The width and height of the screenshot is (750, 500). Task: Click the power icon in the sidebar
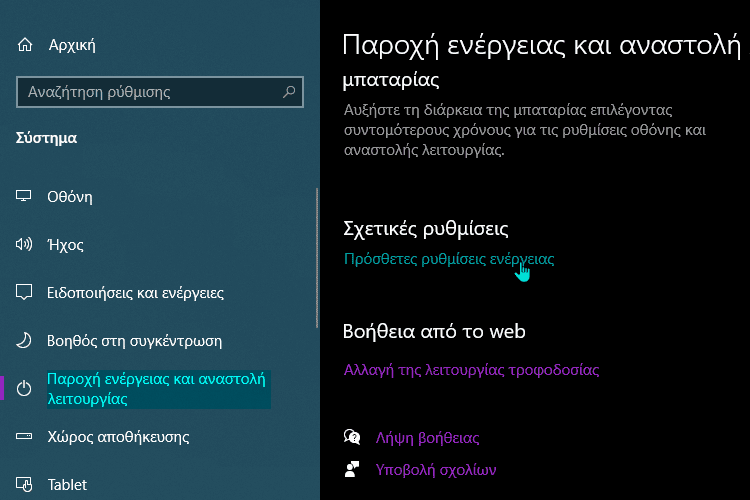click(x=25, y=389)
